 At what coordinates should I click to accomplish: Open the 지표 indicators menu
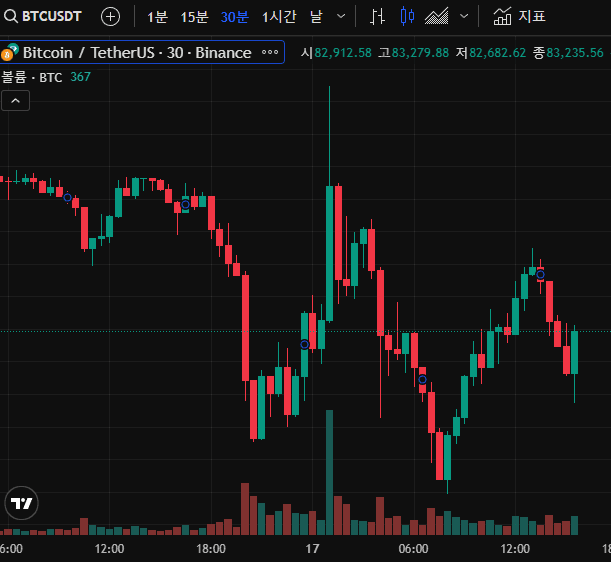click(x=519, y=16)
